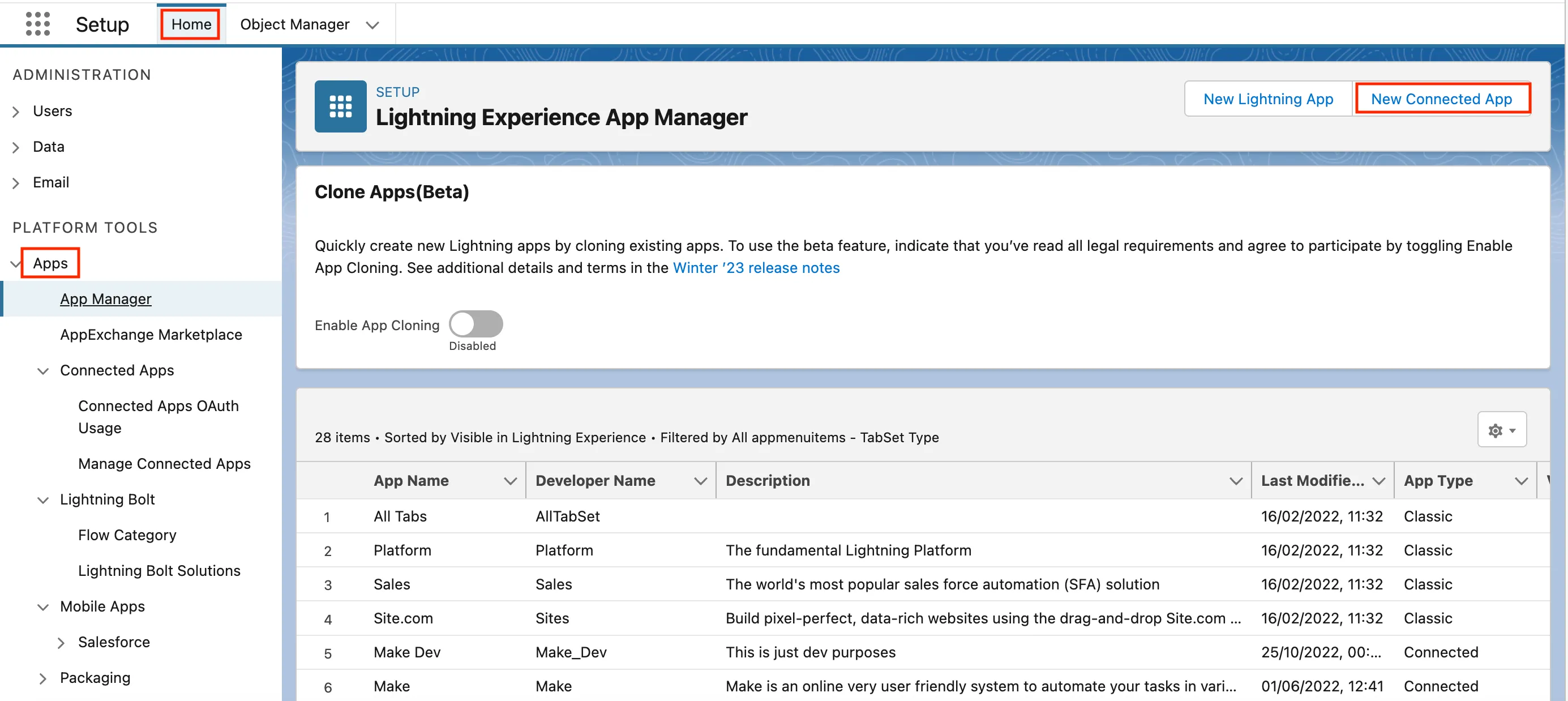Expand the Packaging tree node

point(42,678)
